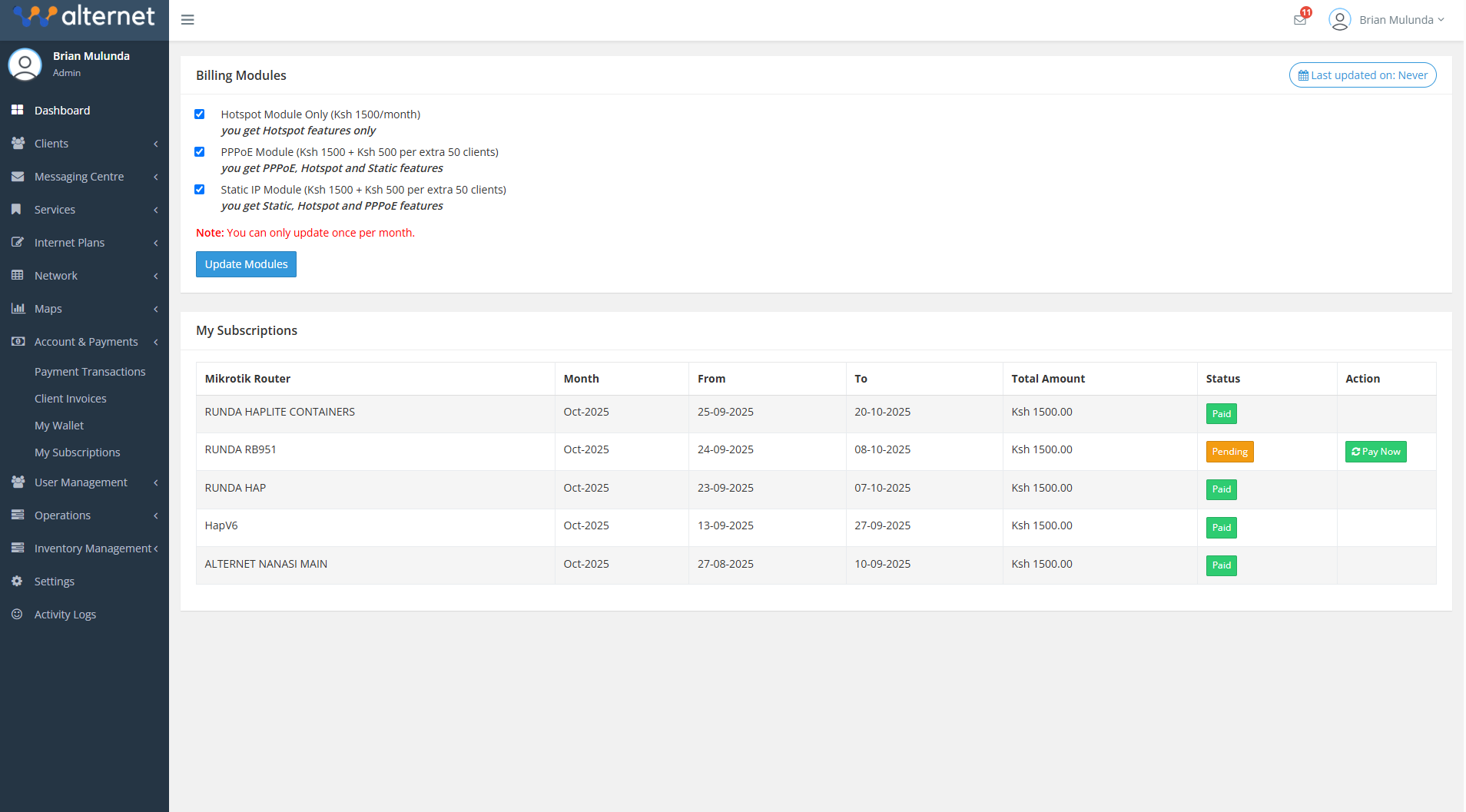
Task: Click the Activity Logs clock icon
Action: point(18,614)
